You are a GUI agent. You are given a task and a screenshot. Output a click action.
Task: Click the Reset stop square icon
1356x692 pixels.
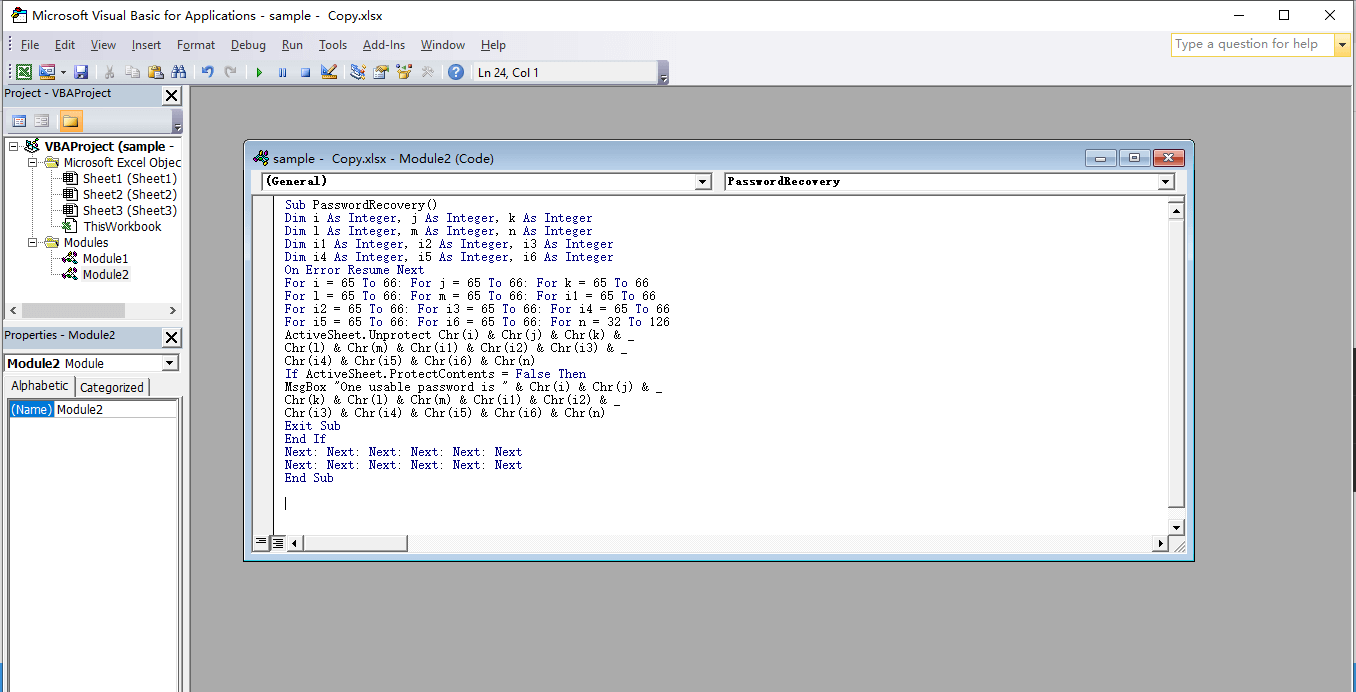coord(305,72)
